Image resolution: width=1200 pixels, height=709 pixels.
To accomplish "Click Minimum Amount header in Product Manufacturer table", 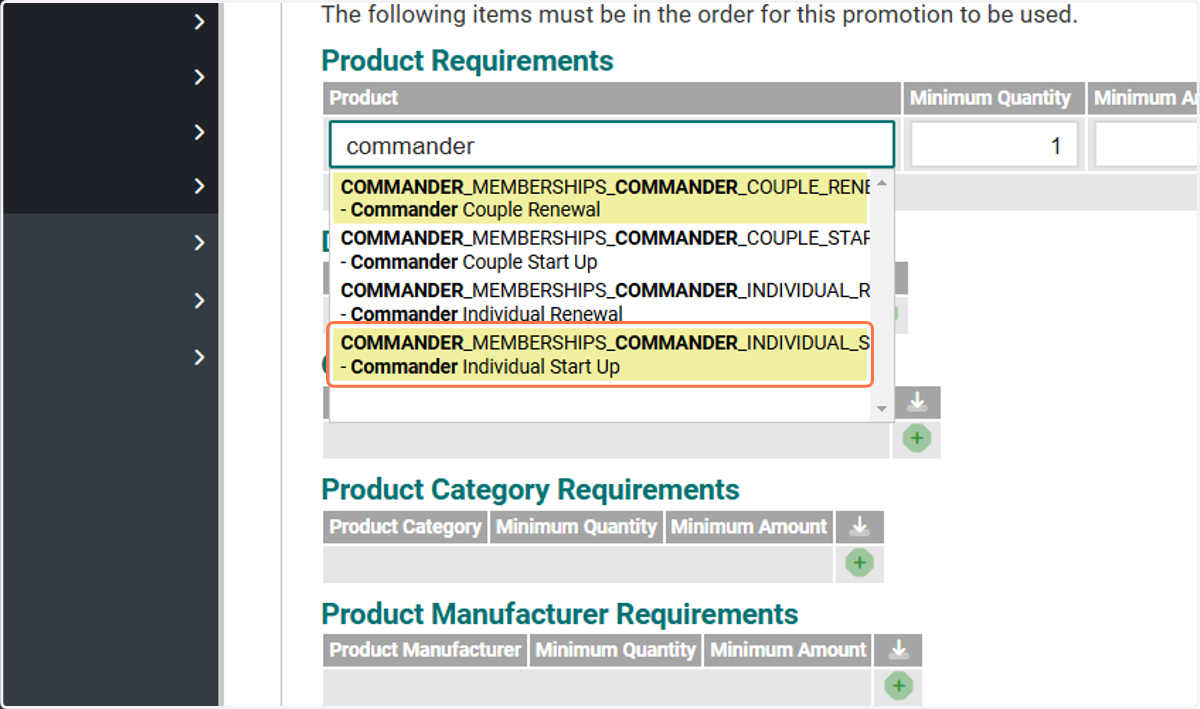I will (x=788, y=650).
